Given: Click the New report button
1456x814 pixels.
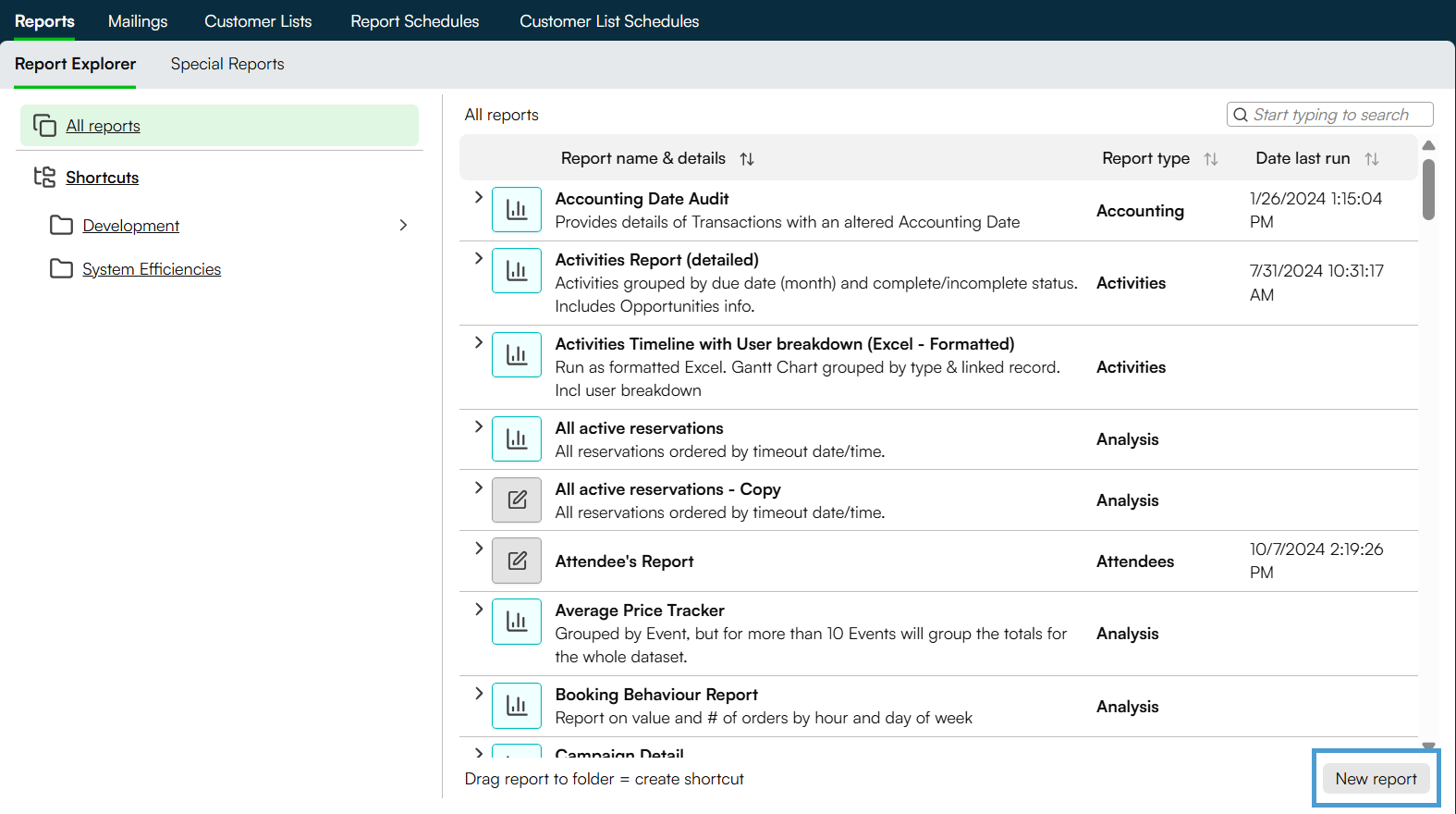Looking at the screenshot, I should coord(1376,779).
